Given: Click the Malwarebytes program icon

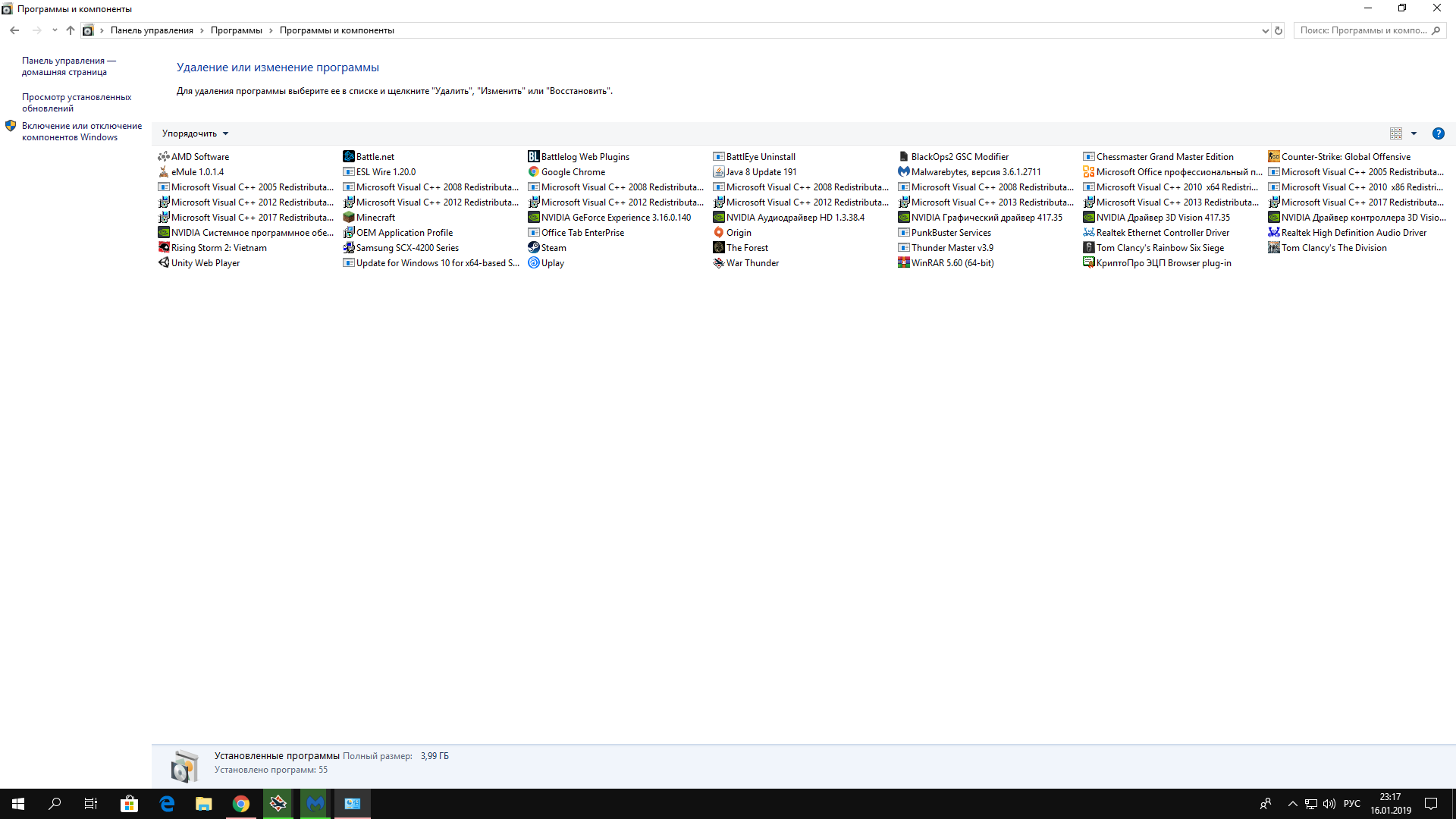Looking at the screenshot, I should pyautogui.click(x=904, y=172).
